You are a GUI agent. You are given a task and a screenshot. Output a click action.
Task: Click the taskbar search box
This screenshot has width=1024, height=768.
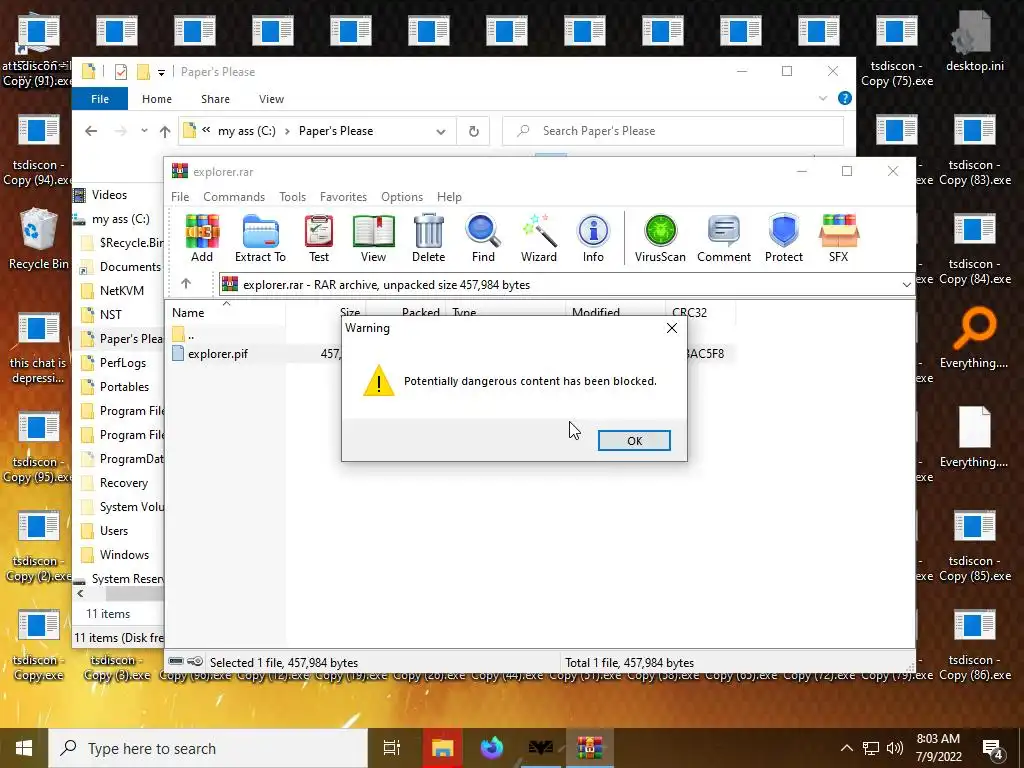click(x=208, y=748)
